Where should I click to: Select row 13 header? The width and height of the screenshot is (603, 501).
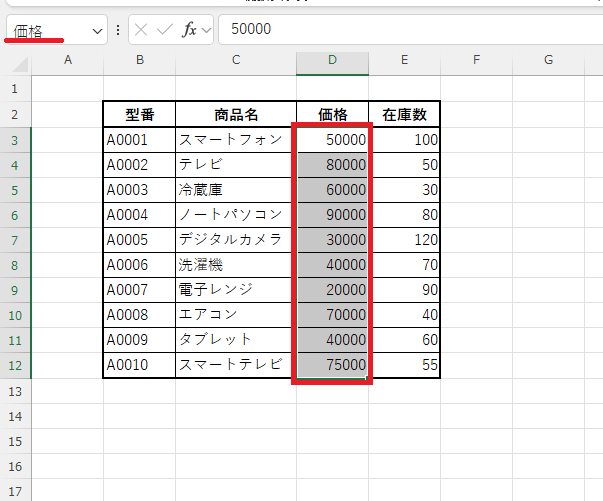click(15, 391)
